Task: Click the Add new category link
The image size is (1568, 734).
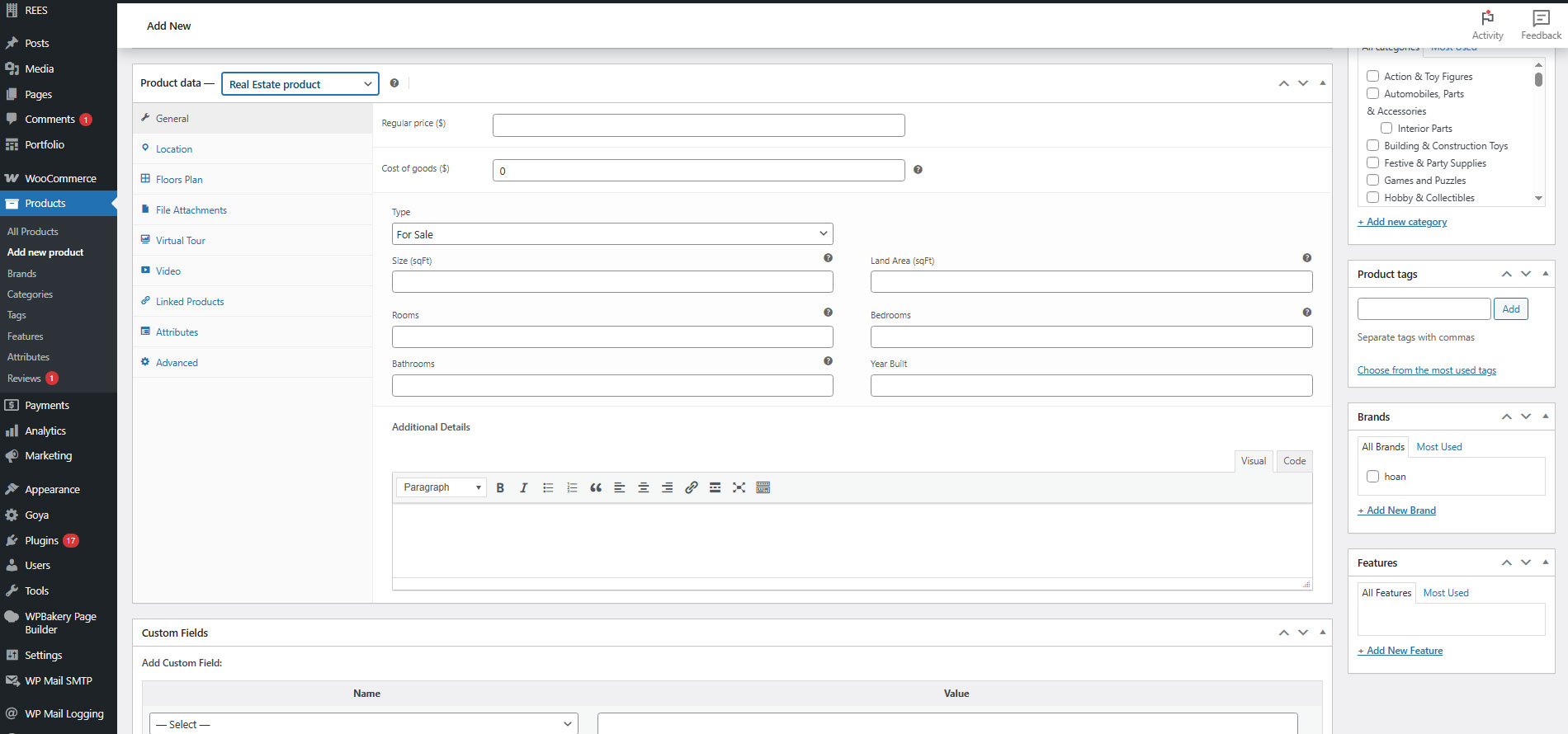Action: coord(1402,222)
